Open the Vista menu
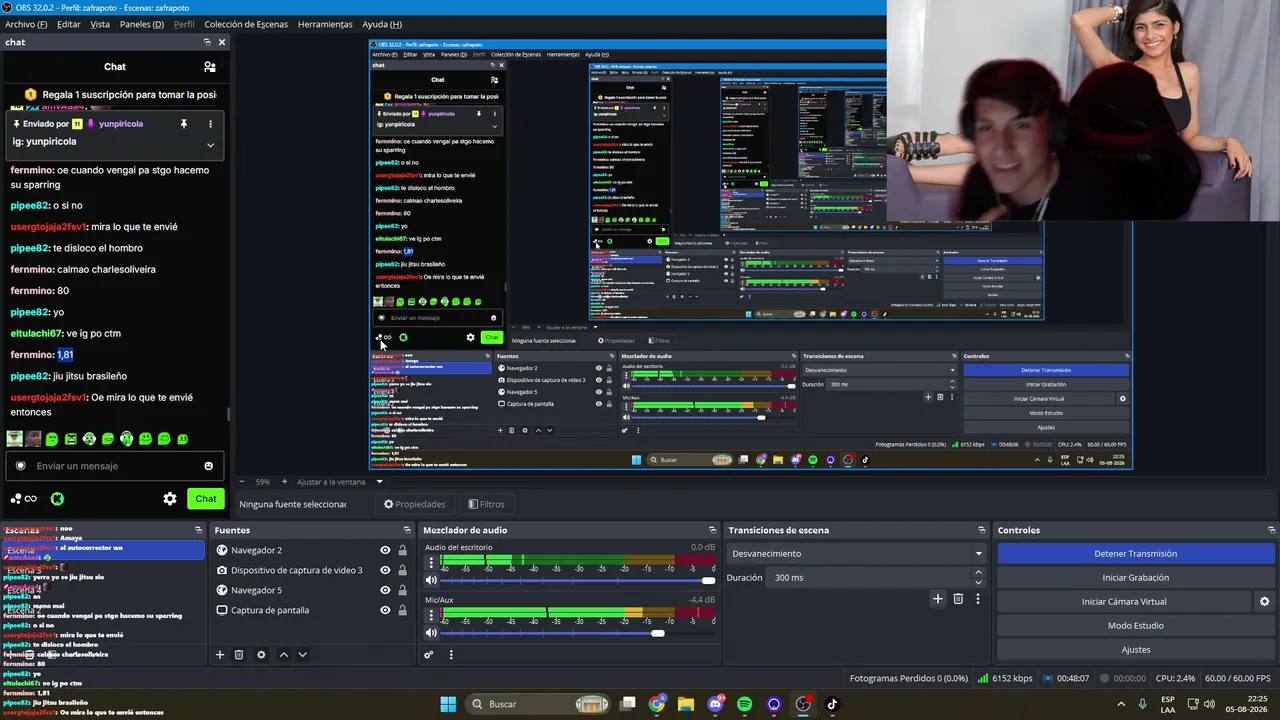This screenshot has width=1280, height=720. click(100, 24)
